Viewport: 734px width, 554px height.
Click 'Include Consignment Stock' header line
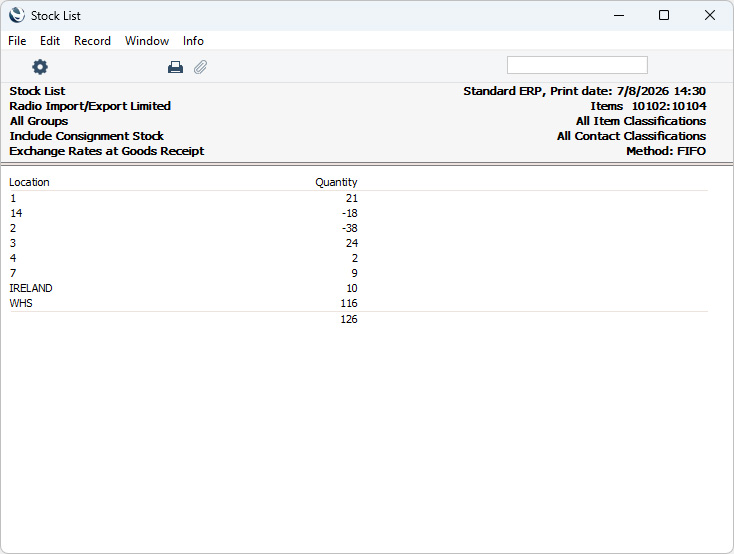click(87, 136)
